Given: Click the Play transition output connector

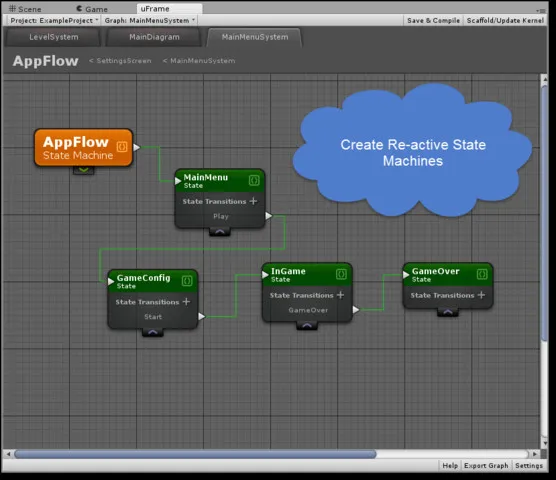Looking at the screenshot, I should click(x=269, y=216).
